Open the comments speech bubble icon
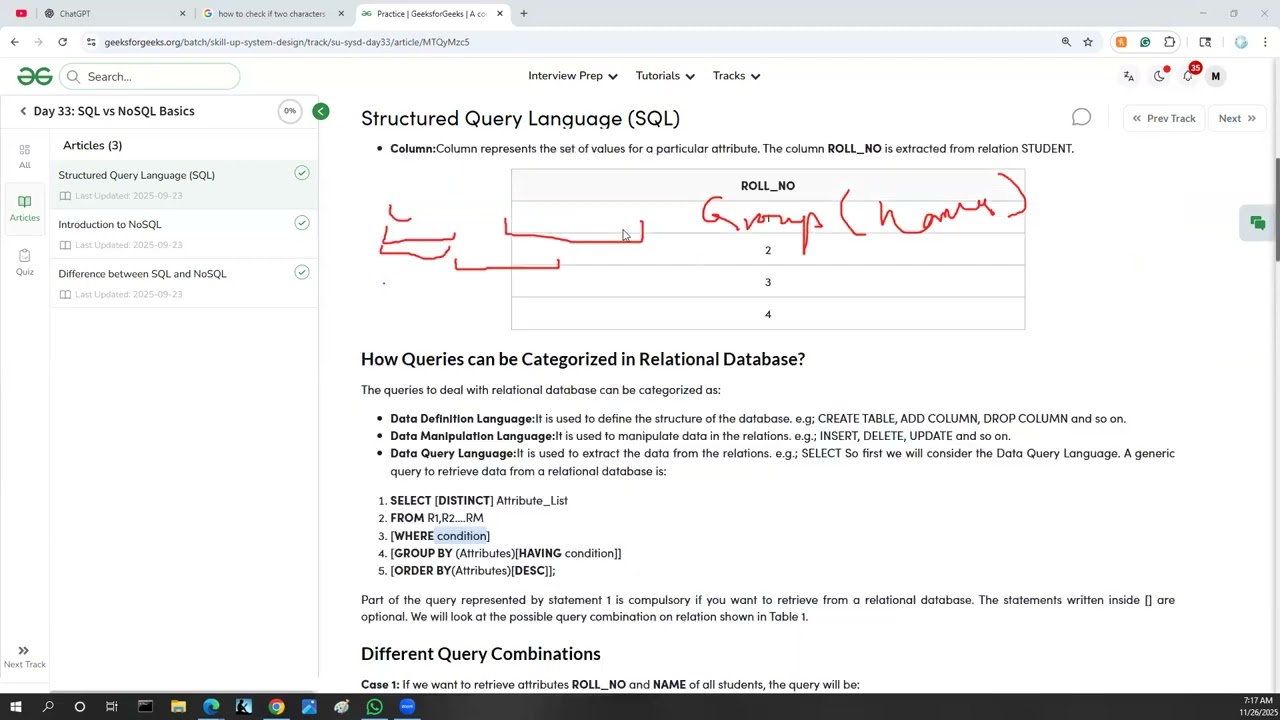The width and height of the screenshot is (1280, 720). (x=1081, y=118)
